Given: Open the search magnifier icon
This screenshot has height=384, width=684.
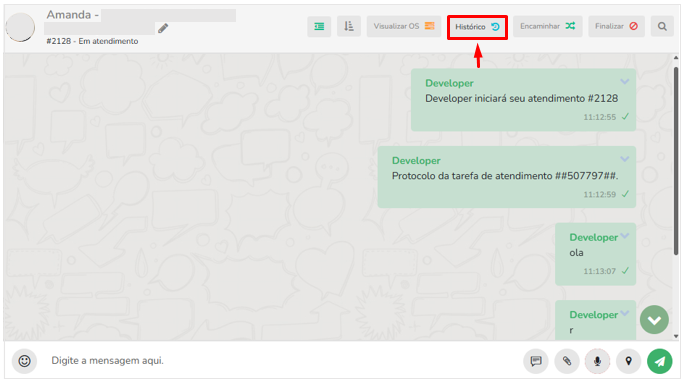Looking at the screenshot, I should click(x=662, y=27).
